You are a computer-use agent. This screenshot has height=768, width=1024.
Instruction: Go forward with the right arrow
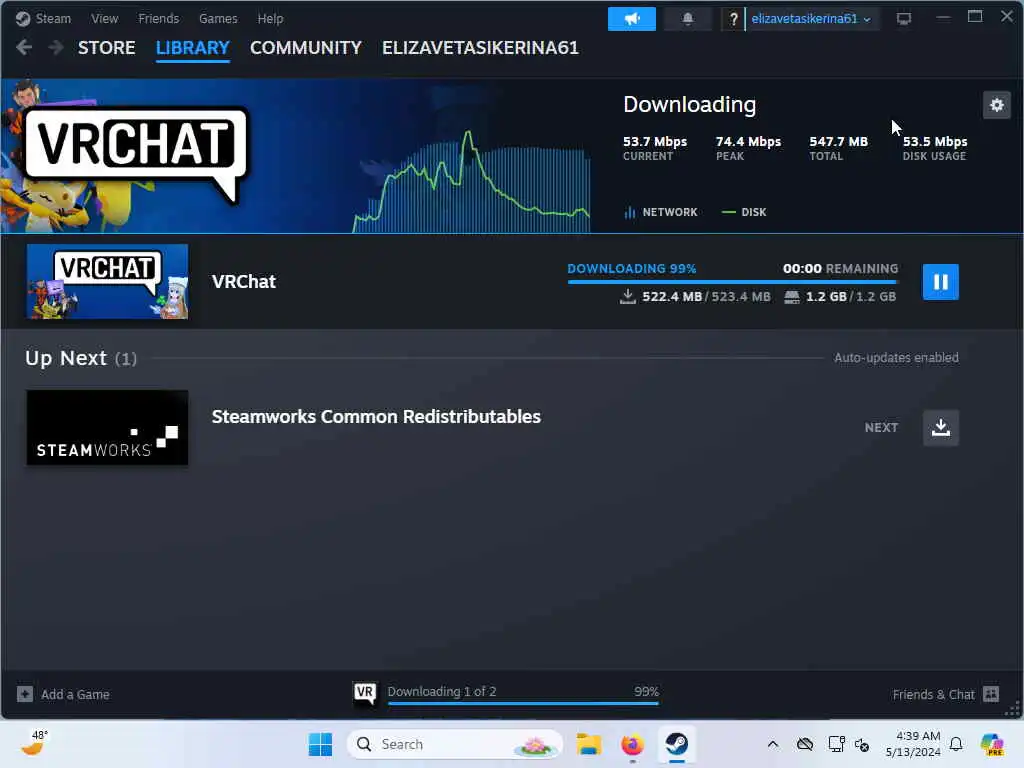tap(56, 47)
